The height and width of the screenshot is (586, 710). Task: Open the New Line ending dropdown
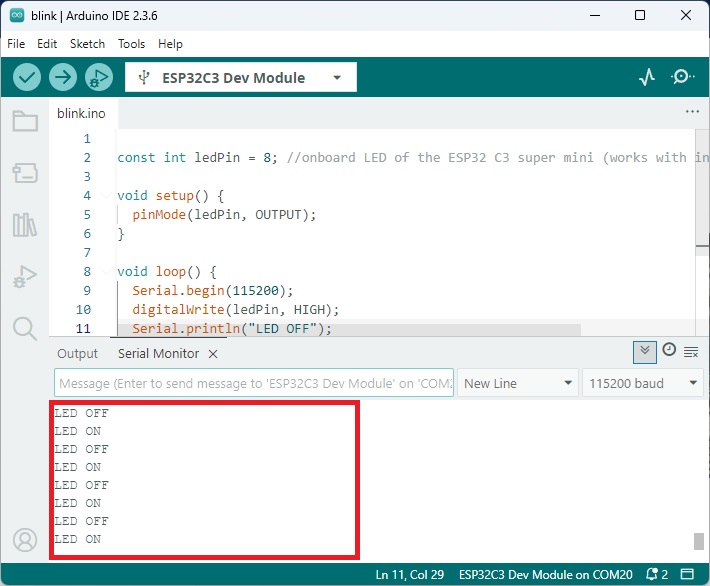tap(518, 383)
